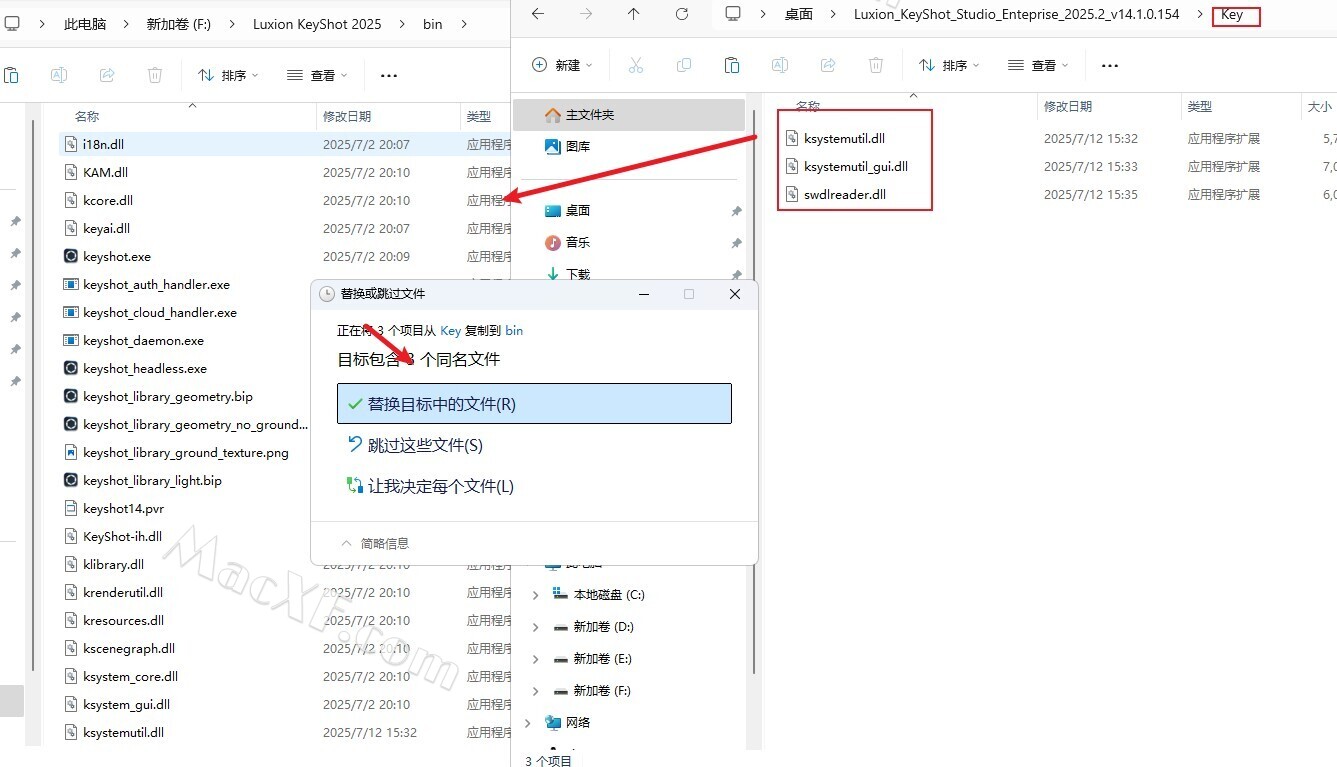Screen dimensions: 1337x767
Task: Click Luxion KeyShot 2025 breadcrumb in left window
Action: point(317,24)
